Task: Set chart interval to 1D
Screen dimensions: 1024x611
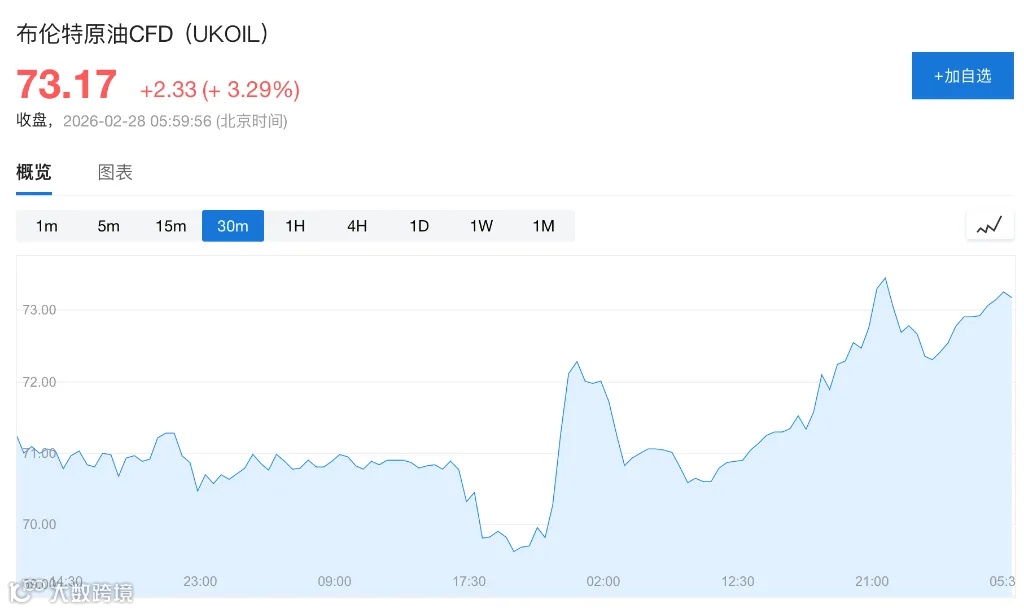Action: 419,226
